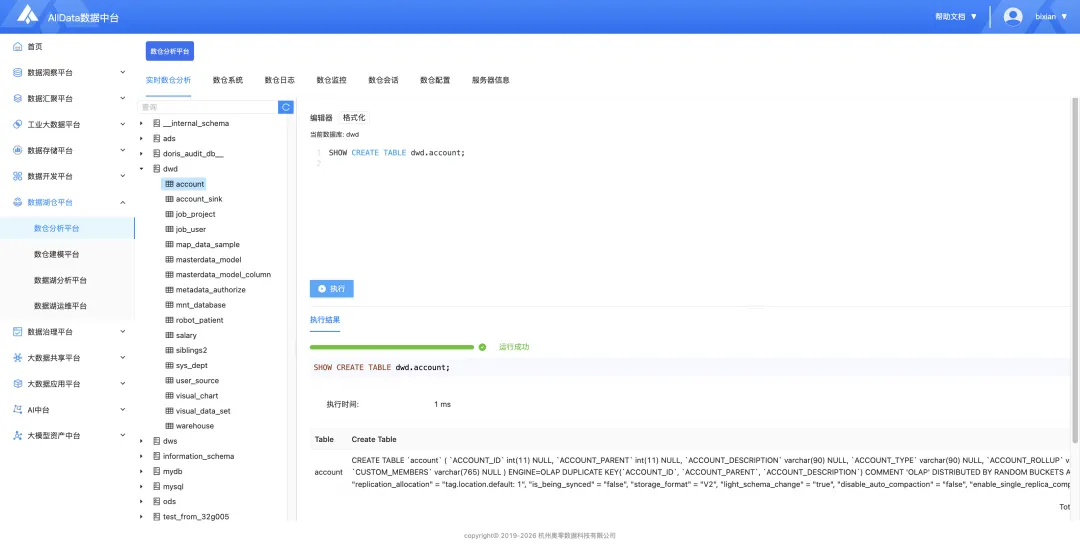Switch to the 数仓日志 tab
This screenshot has height=547, width=1080.
pos(280,80)
